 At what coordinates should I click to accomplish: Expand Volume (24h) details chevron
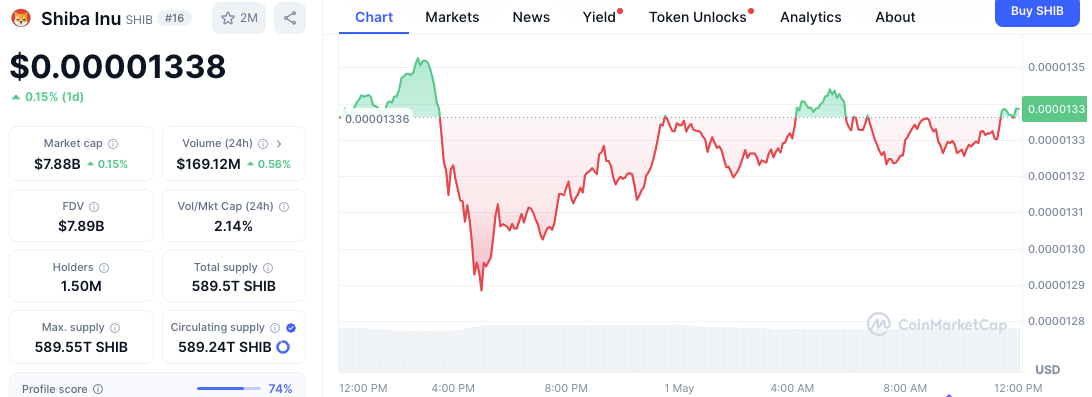click(279, 143)
